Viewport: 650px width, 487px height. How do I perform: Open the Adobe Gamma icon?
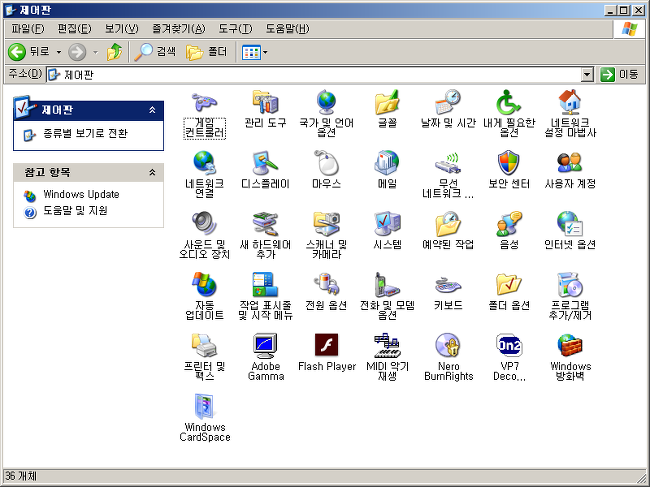pos(265,346)
